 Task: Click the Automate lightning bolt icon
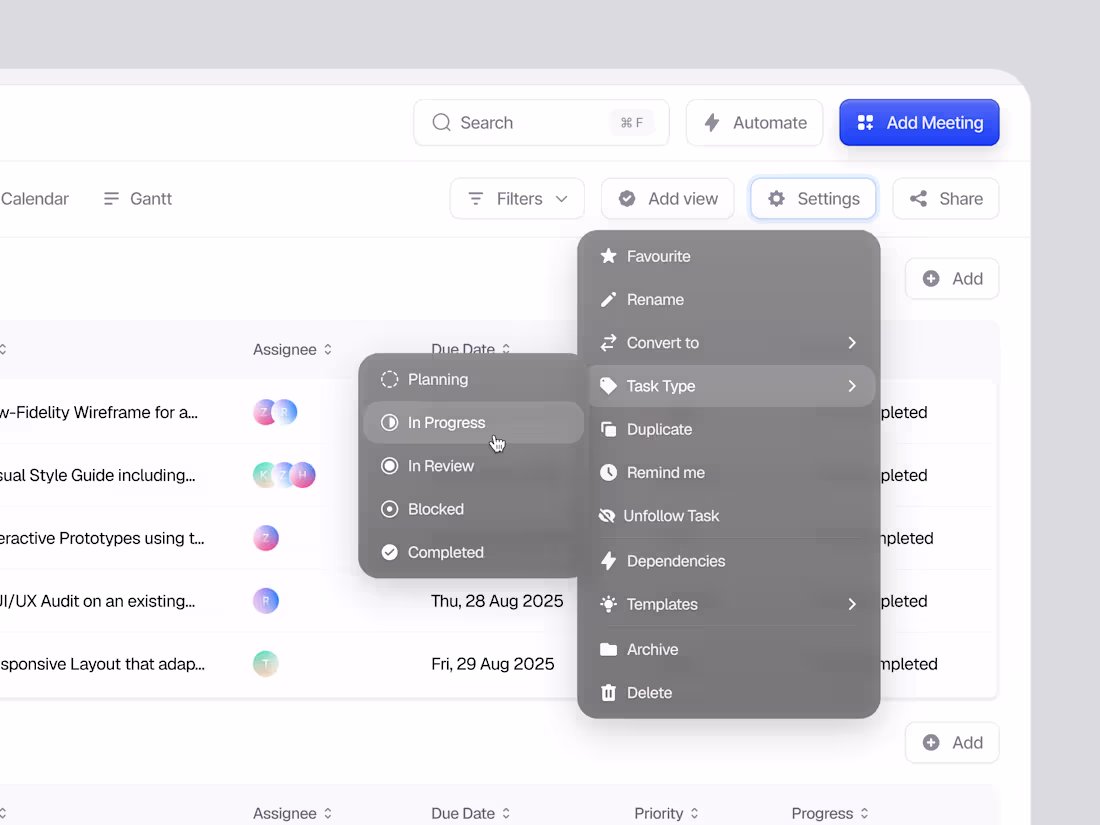click(712, 122)
